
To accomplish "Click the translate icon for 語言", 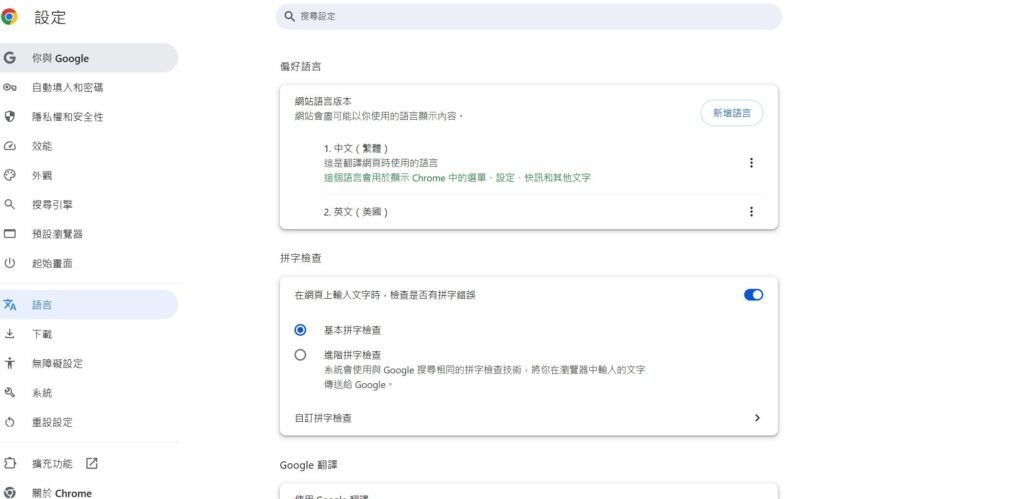I will [9, 304].
